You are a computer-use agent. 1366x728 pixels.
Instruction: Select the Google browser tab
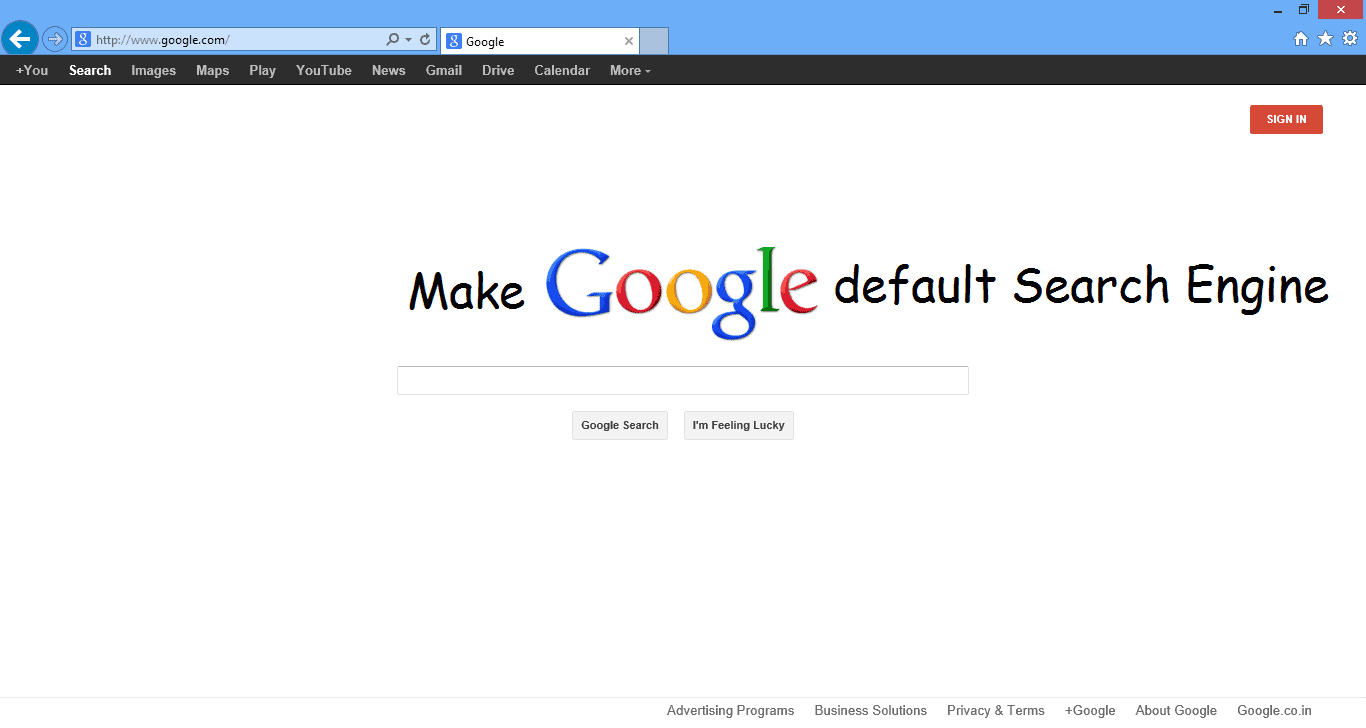(540, 41)
